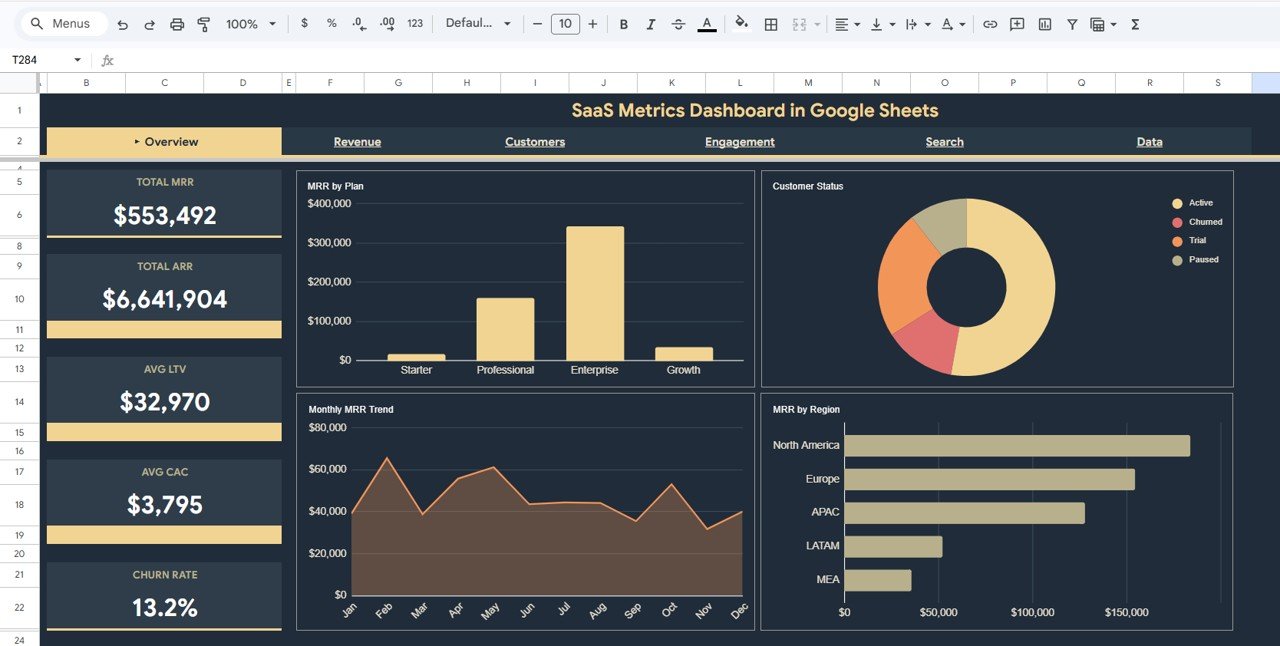Open the horizontal align dropdown

tap(847, 23)
